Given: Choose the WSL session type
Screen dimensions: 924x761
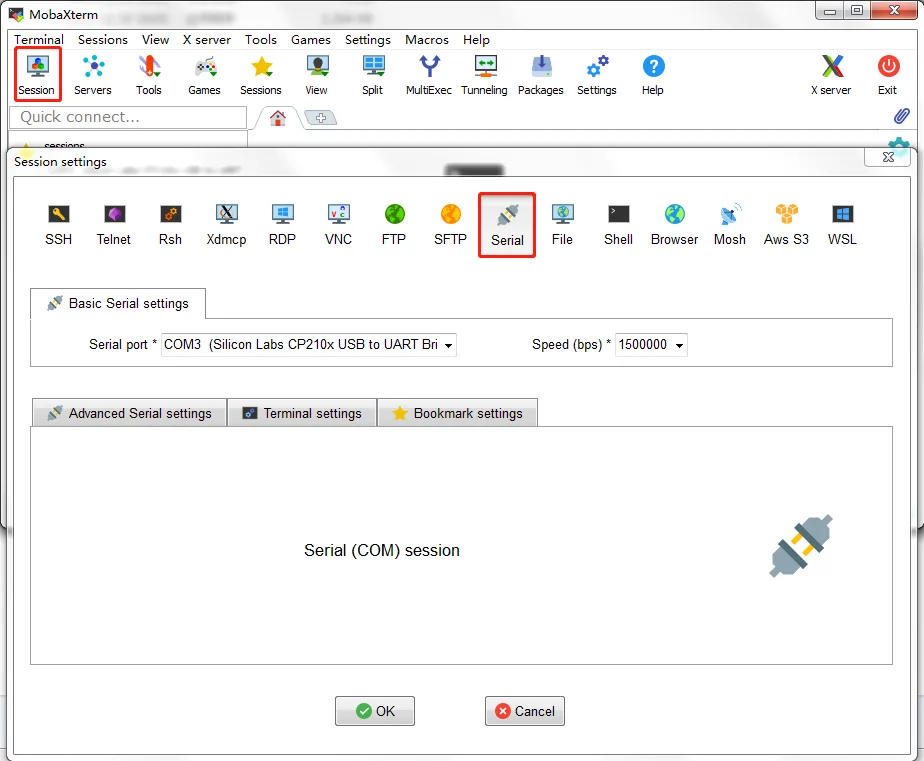Looking at the screenshot, I should coord(842,225).
